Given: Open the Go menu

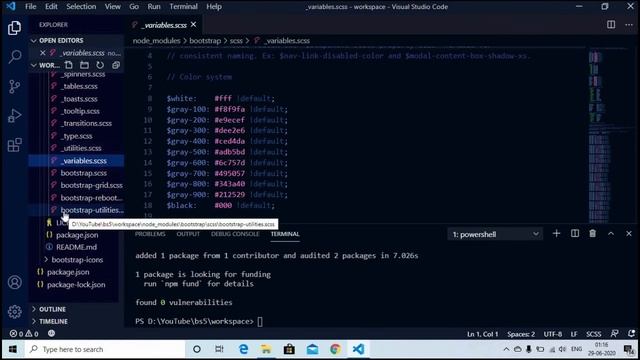Looking at the screenshot, I should coord(134,7).
